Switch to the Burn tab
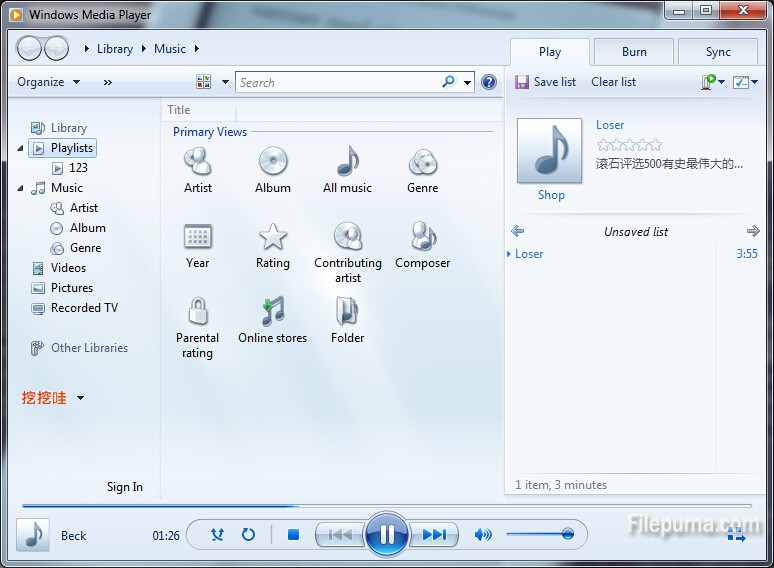 coord(634,52)
